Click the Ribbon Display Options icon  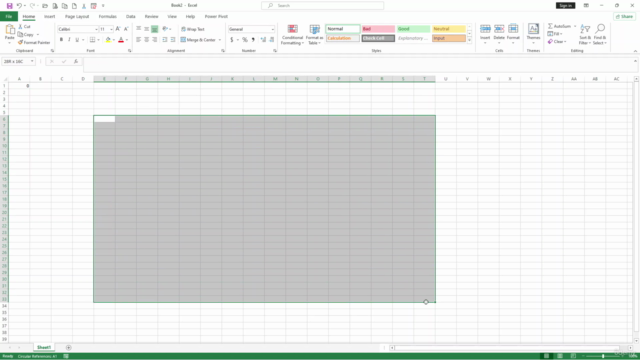pos(586,5)
